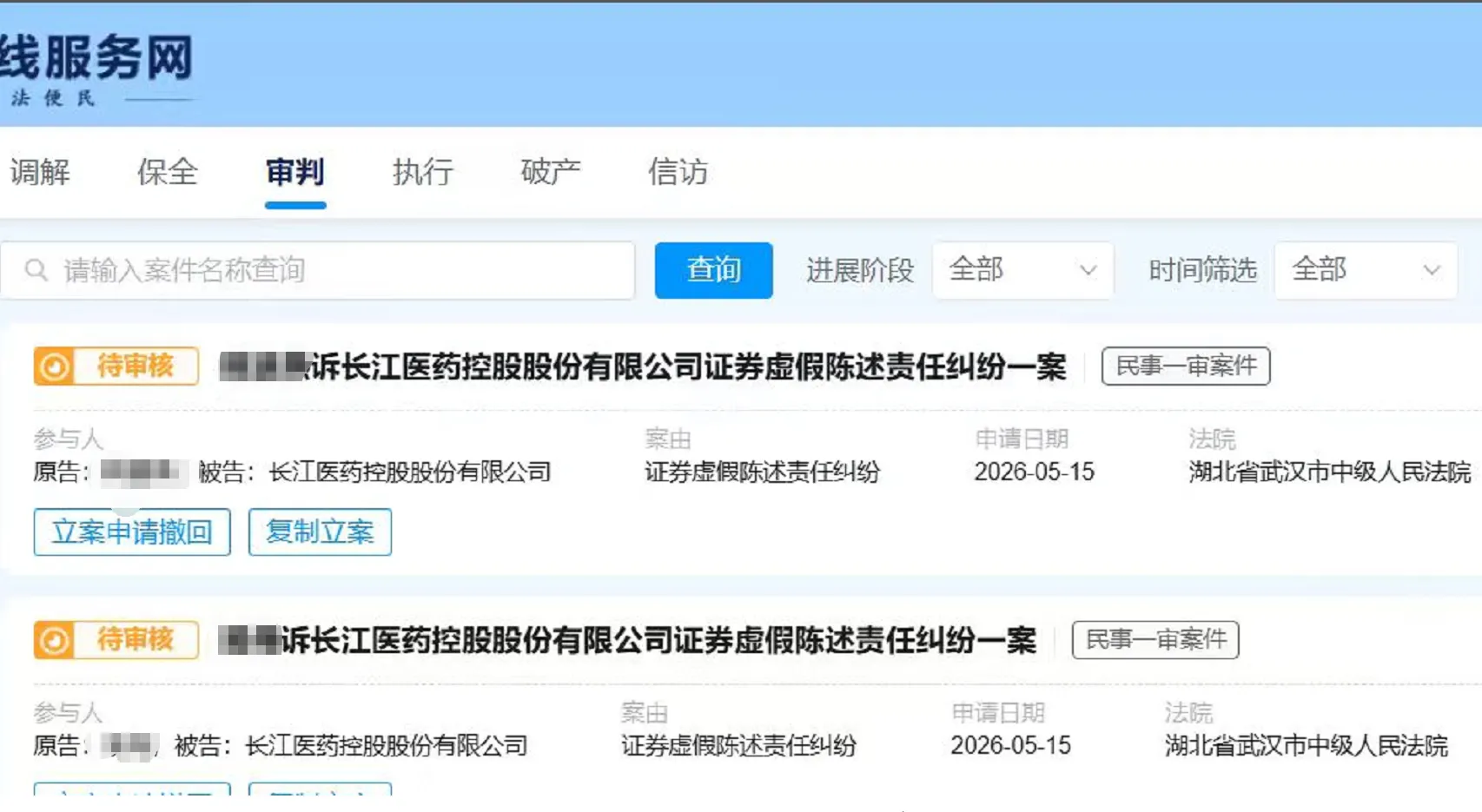Select the 审判 tab
Viewport: 1482px width, 812px height.
point(295,172)
